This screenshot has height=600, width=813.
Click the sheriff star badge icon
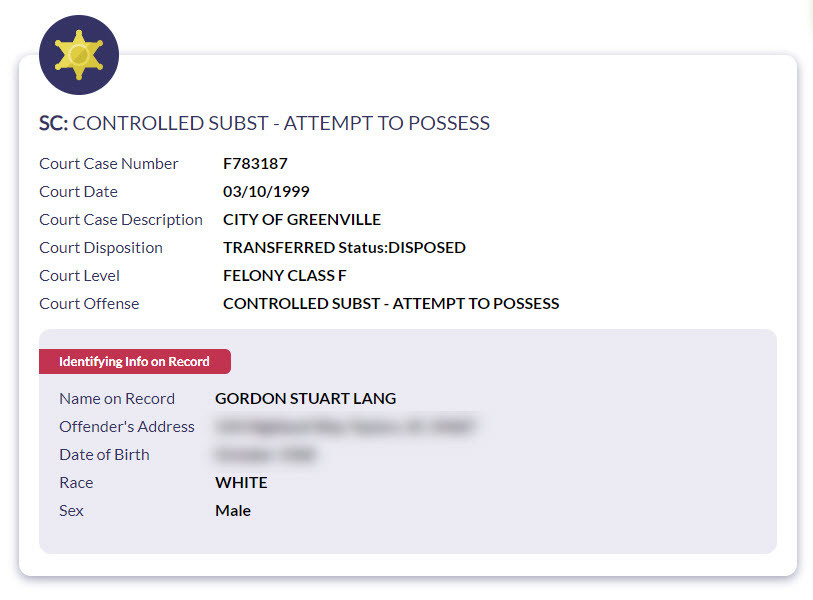click(79, 55)
